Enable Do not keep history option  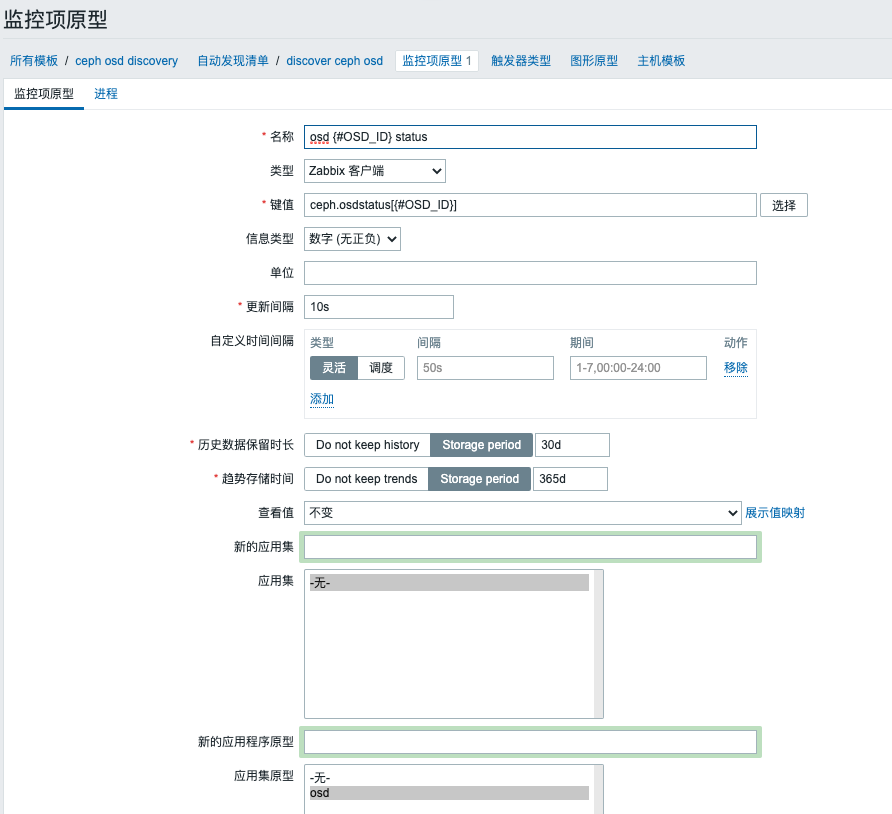point(366,445)
